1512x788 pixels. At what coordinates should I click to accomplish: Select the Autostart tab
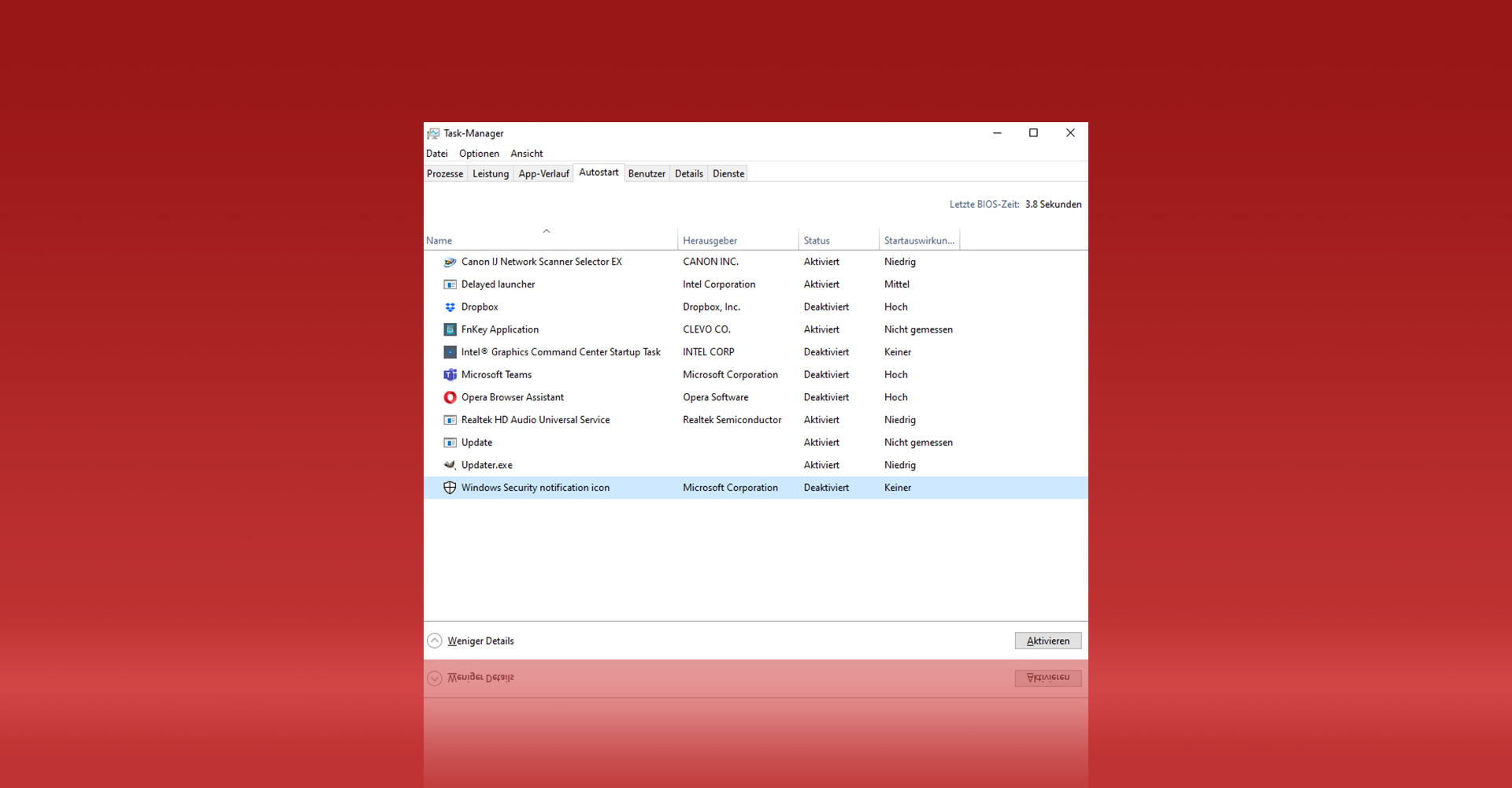(x=598, y=173)
